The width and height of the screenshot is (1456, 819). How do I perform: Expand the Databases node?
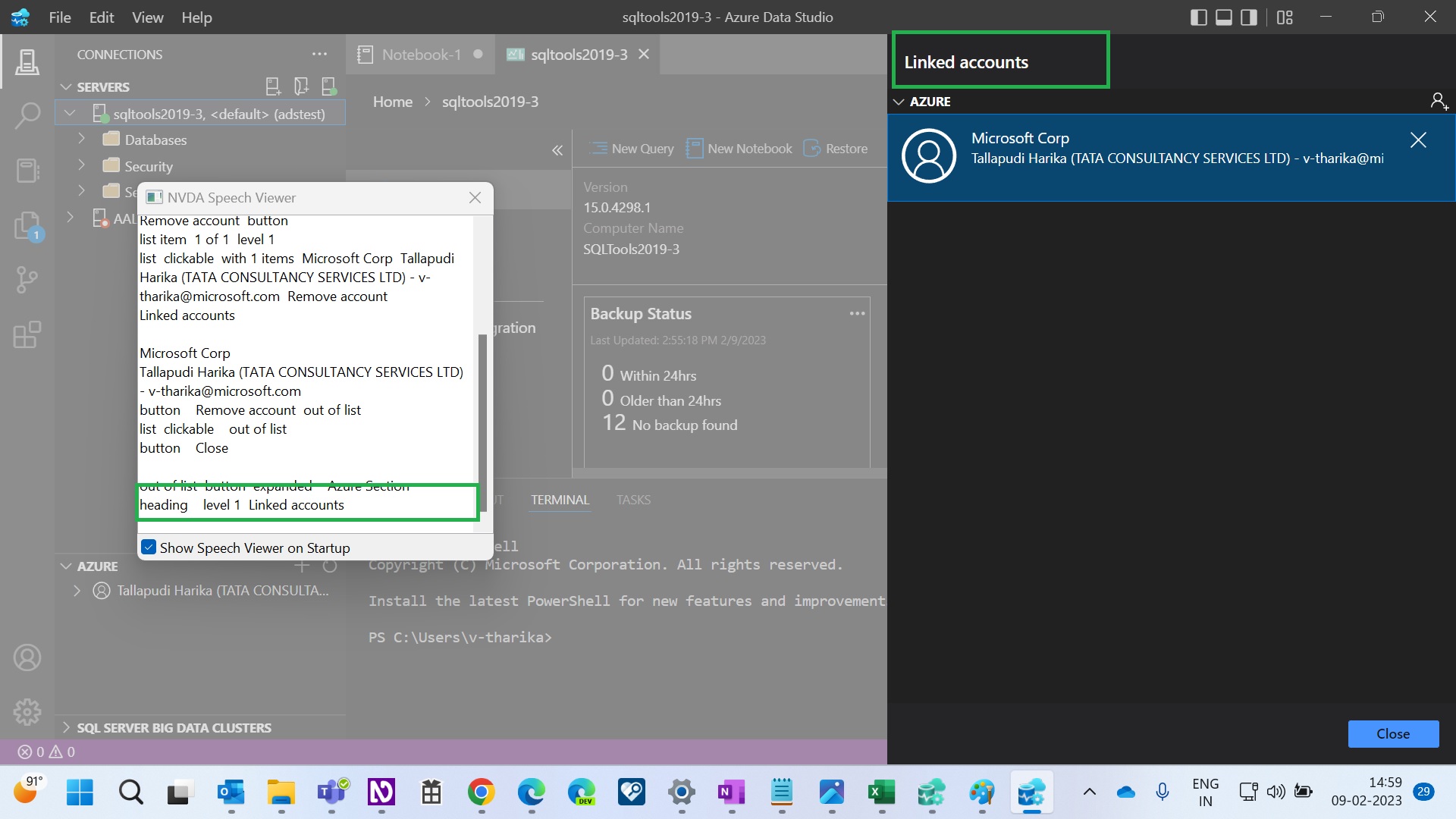82,139
